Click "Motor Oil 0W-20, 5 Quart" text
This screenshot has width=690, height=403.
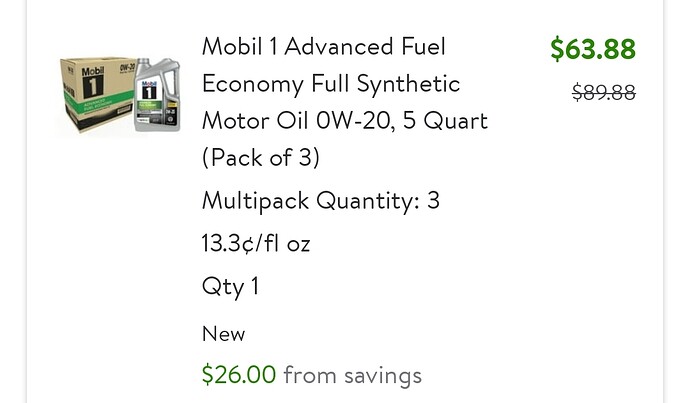click(x=345, y=121)
